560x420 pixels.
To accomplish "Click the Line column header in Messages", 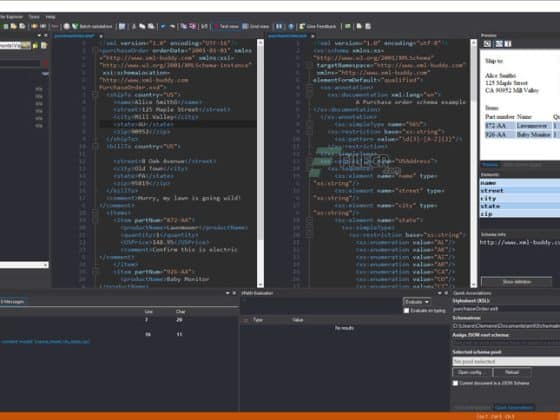I will pos(149,312).
